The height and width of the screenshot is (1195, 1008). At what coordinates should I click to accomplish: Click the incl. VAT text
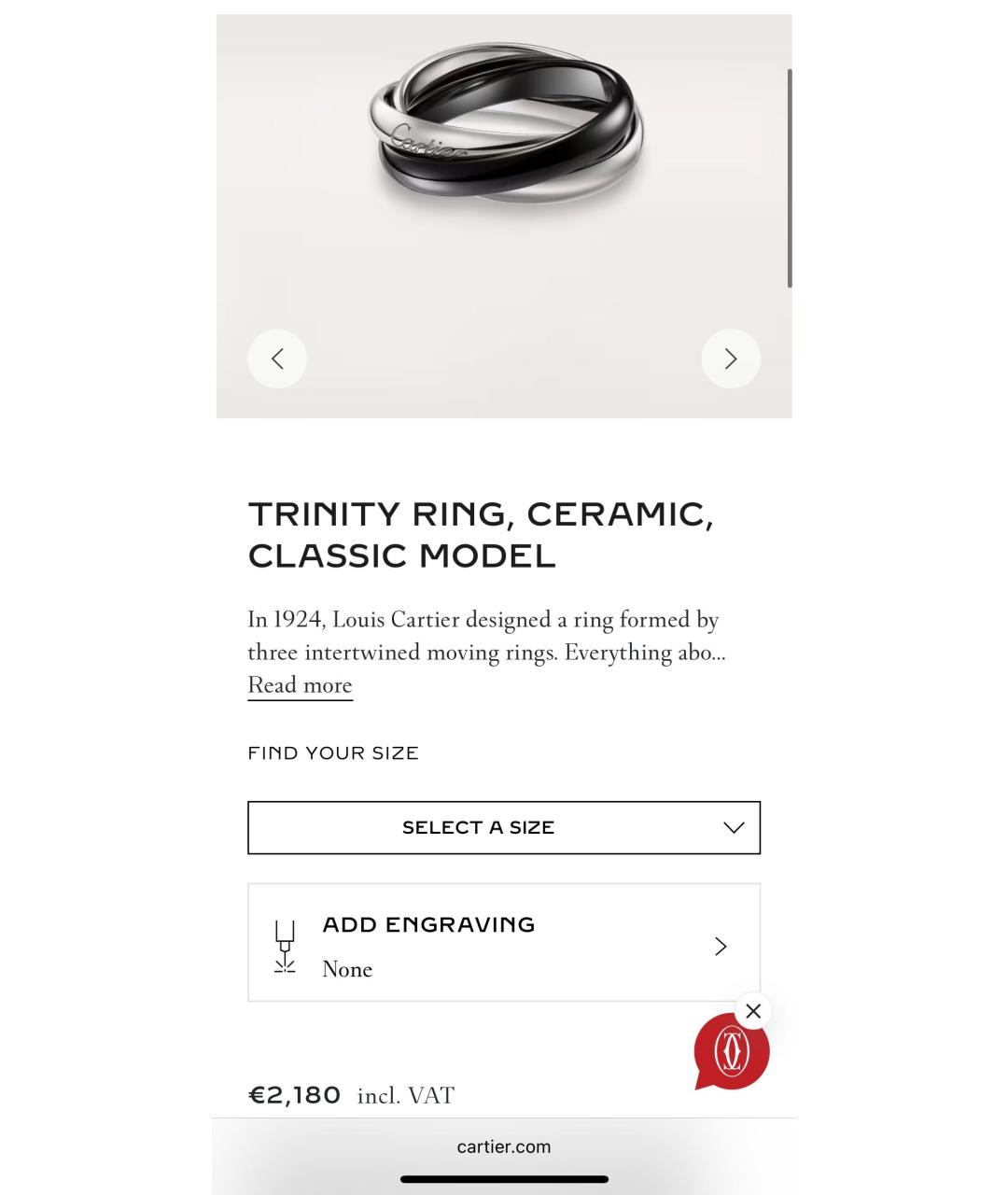(x=406, y=1096)
